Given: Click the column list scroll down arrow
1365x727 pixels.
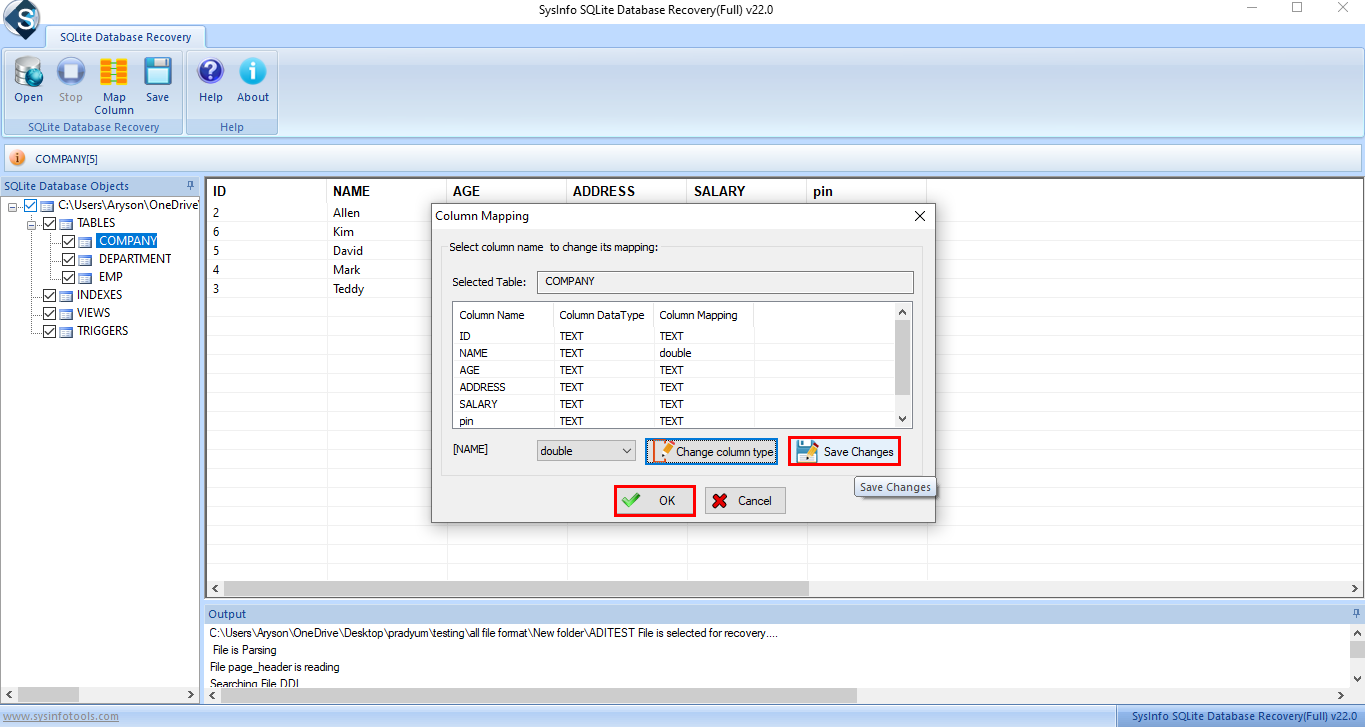Looking at the screenshot, I should click(903, 420).
